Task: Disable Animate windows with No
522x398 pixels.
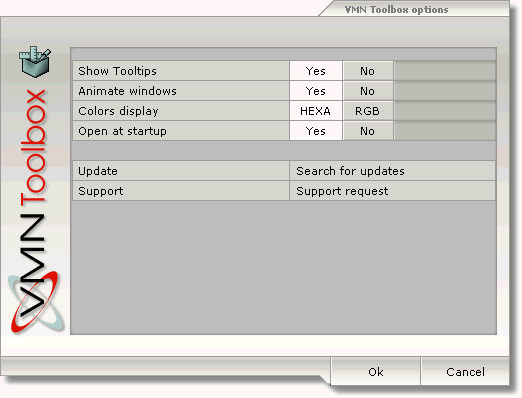Action: 368,91
